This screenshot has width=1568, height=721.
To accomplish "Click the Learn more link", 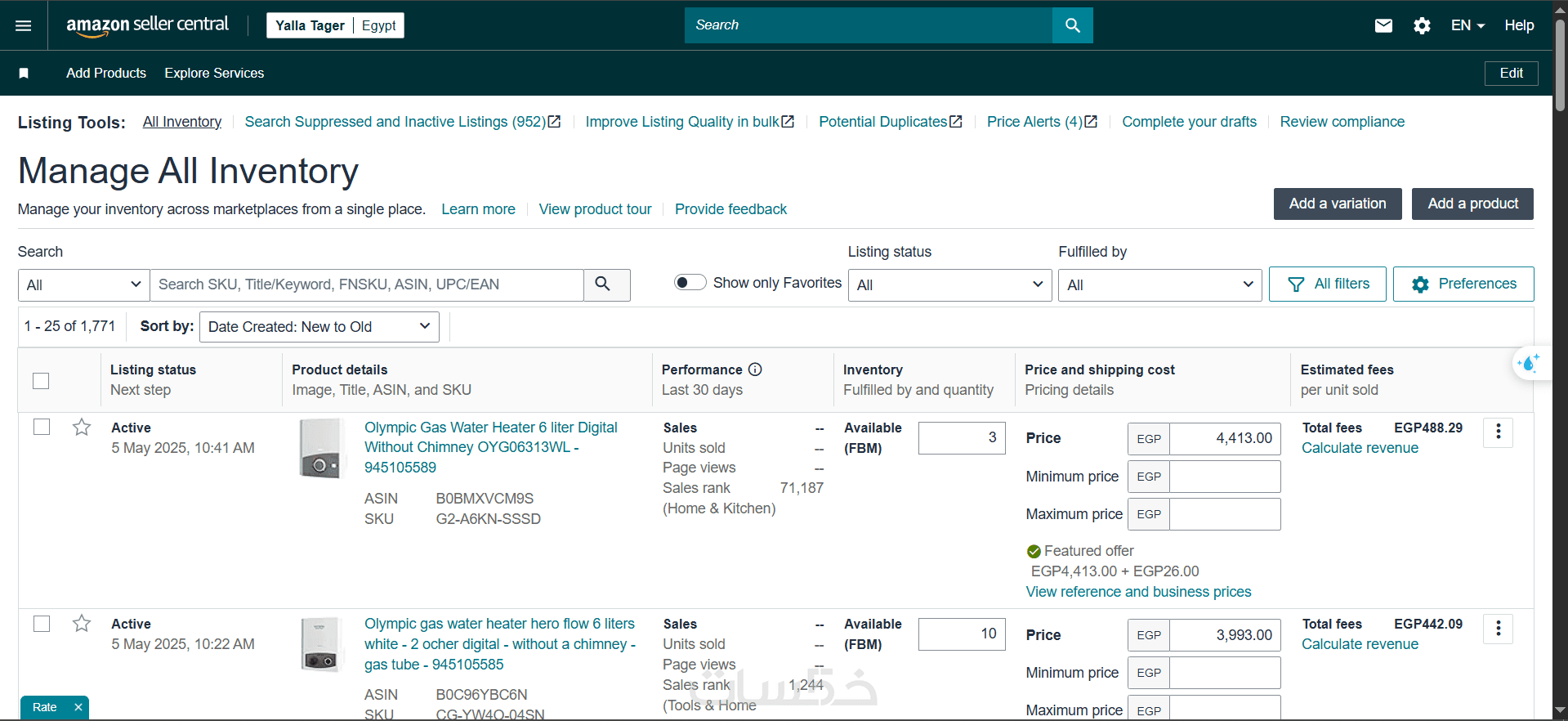I will pos(478,209).
